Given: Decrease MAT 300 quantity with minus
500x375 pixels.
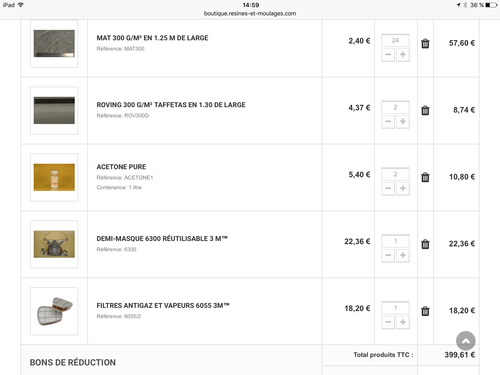Looking at the screenshot, I should (x=388, y=55).
